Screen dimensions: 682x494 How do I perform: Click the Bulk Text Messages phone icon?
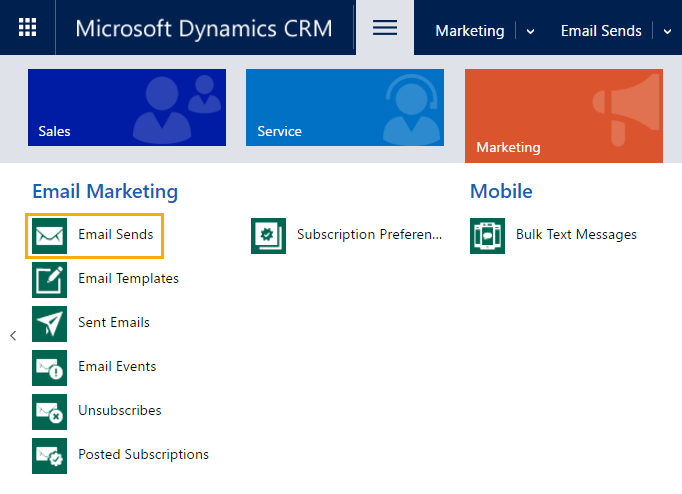coord(488,235)
